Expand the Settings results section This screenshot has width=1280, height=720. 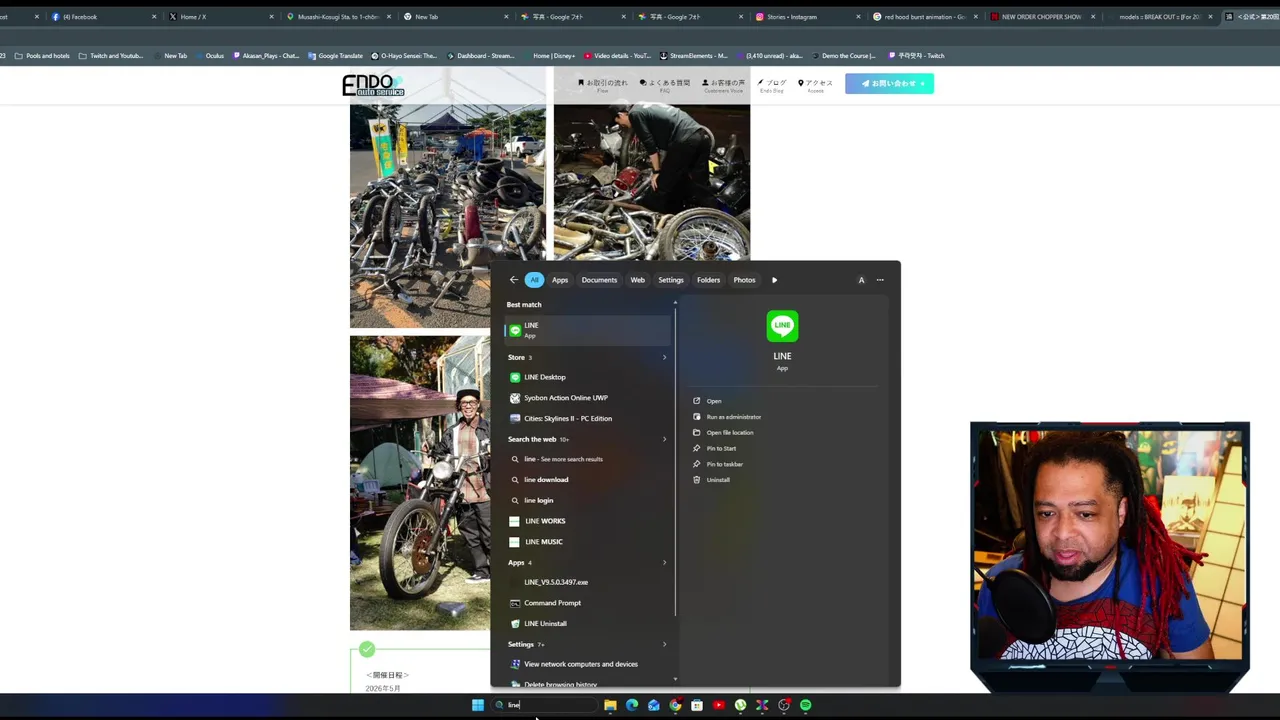click(x=664, y=644)
